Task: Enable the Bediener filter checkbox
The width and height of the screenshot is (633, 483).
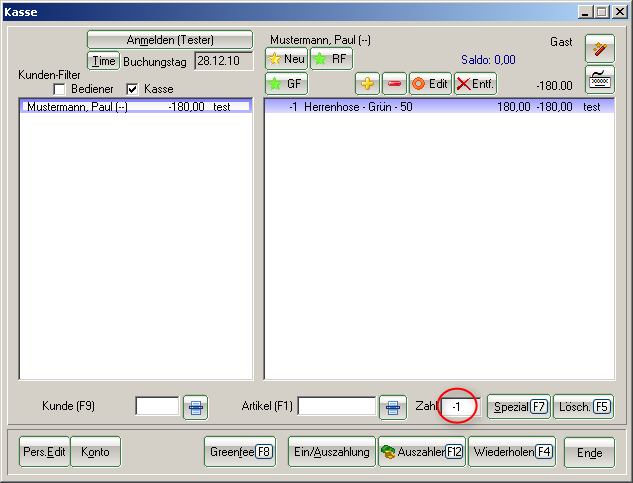Action: click(x=59, y=89)
